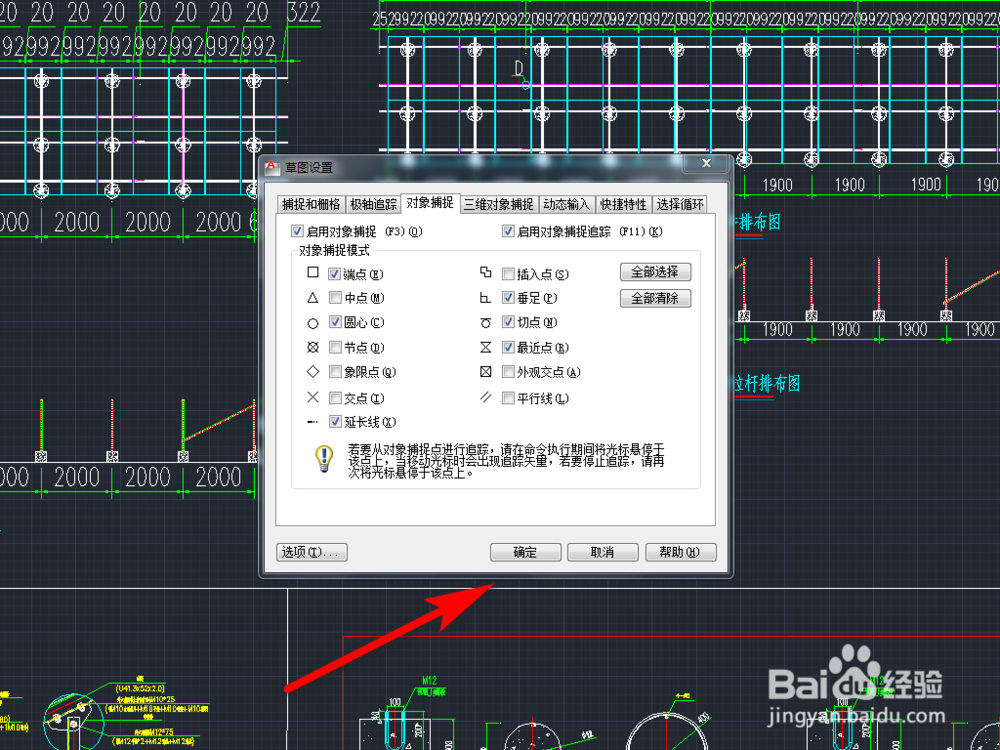Switch to the 捕捉和栅格 tab
The image size is (1000, 750).
[x=311, y=205]
